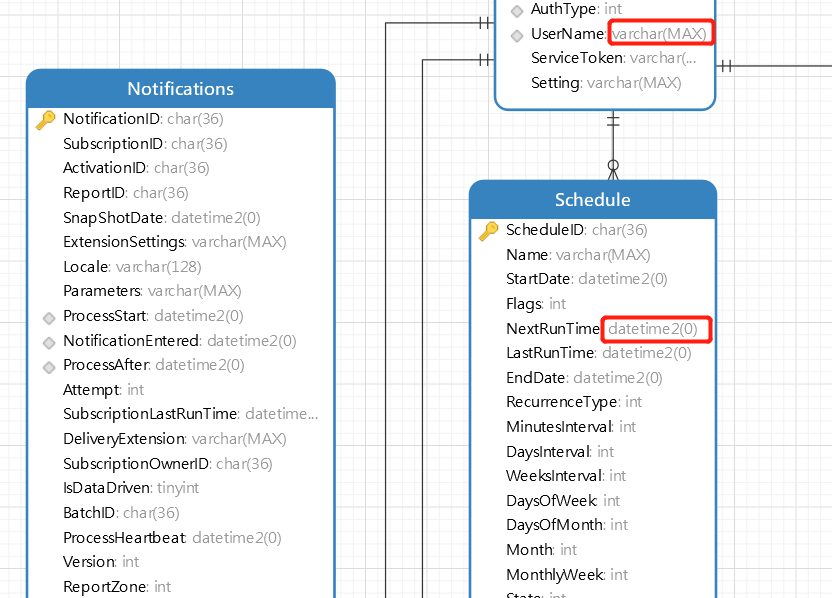Choose the IsDataDriven tinyint column
The height and width of the screenshot is (598, 832).
point(131,488)
